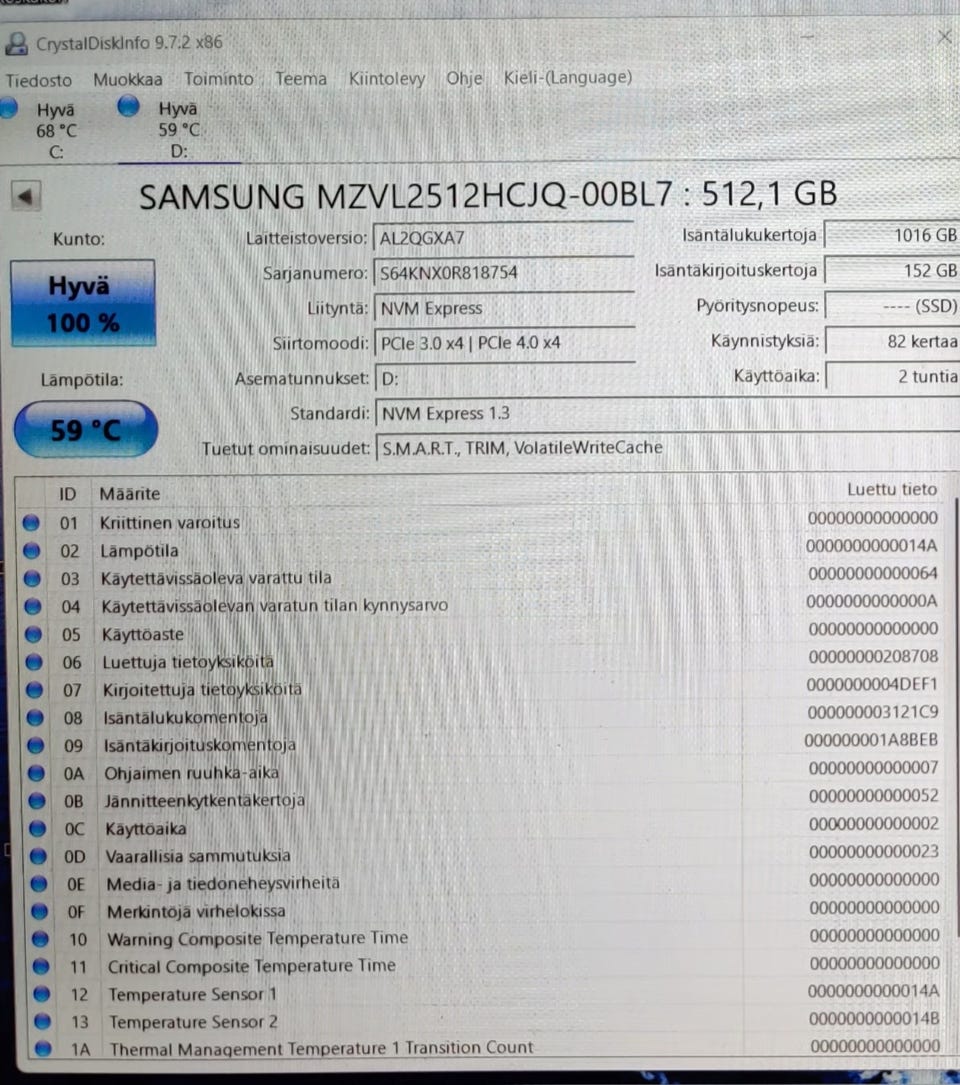Click the raw value 000000004DEF1
960x1085 pixels.
[872, 684]
